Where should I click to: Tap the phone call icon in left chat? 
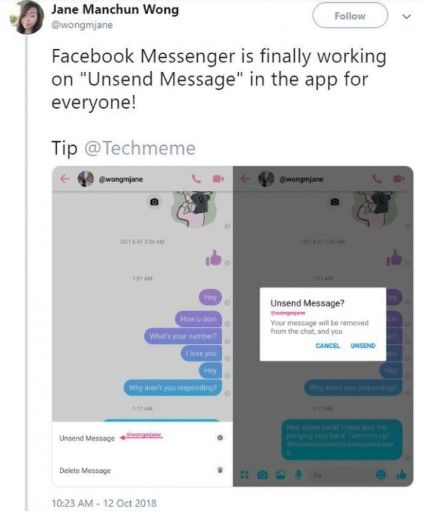tap(197, 179)
